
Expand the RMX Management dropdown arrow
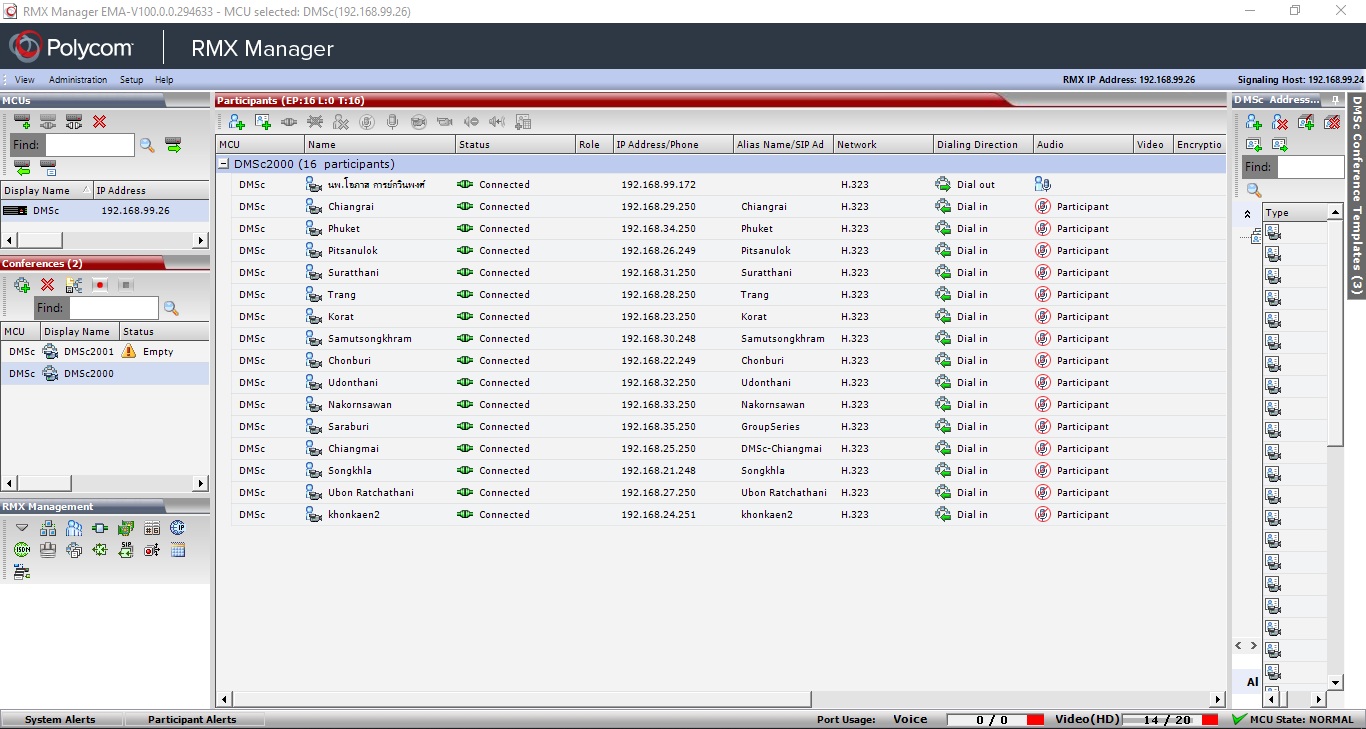point(22,528)
